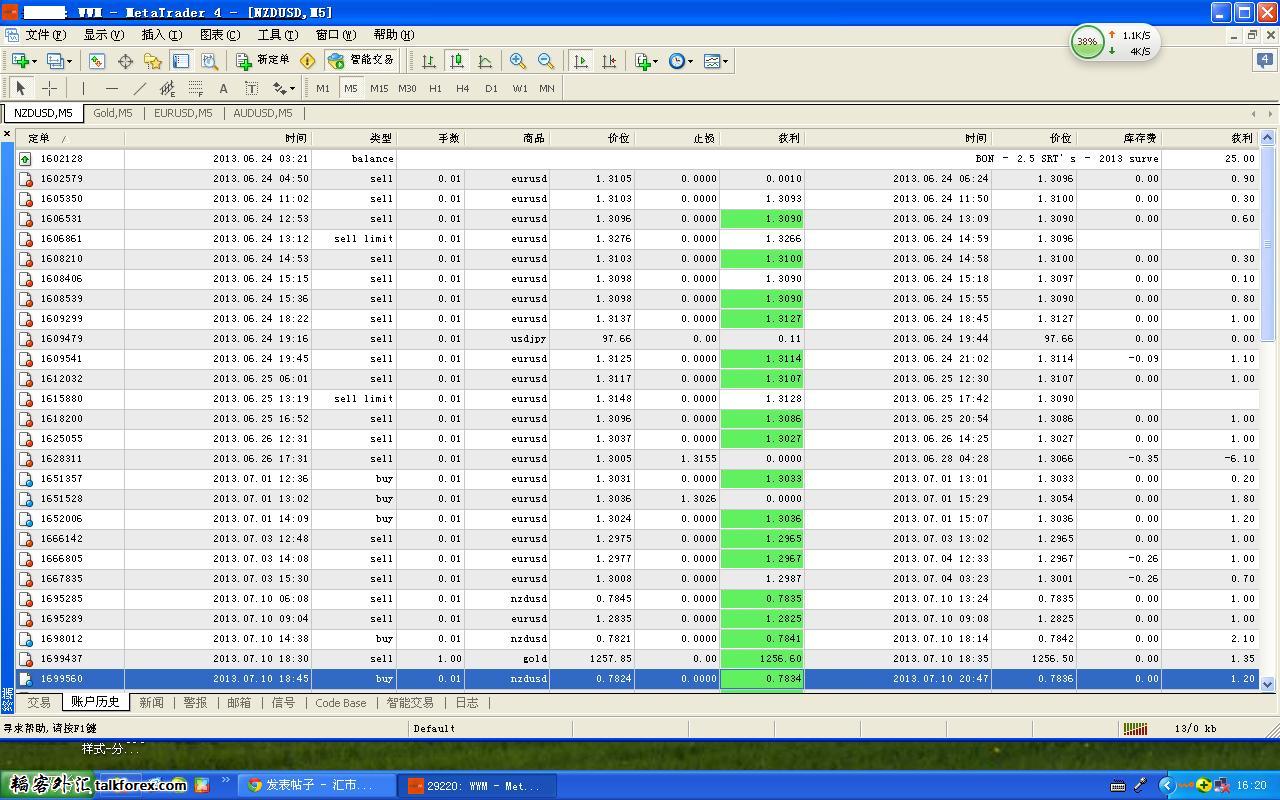1280x800 pixels.
Task: Close the terminal panel with x
Action: (x=7, y=133)
